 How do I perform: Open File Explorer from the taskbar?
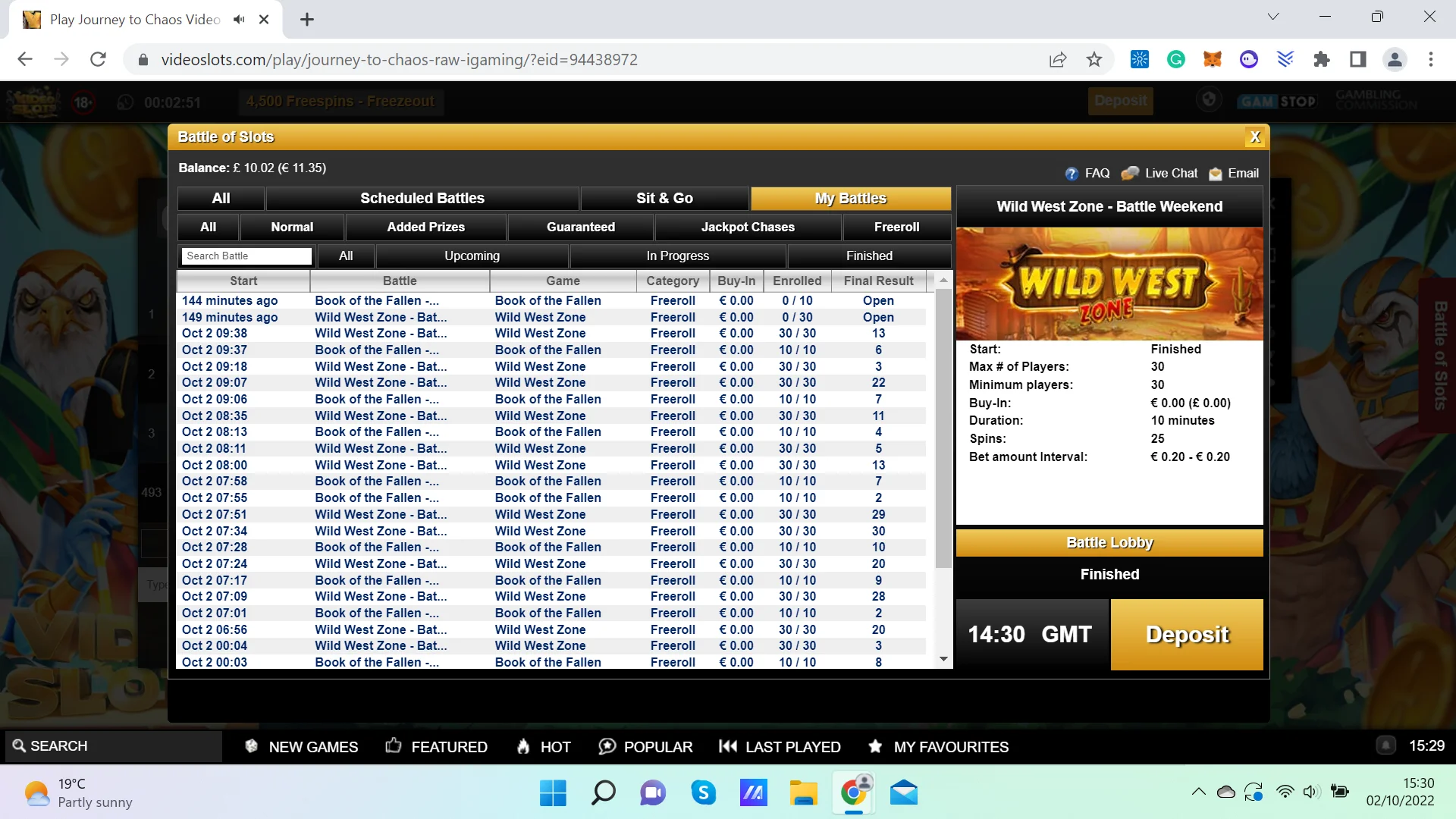coord(803,793)
